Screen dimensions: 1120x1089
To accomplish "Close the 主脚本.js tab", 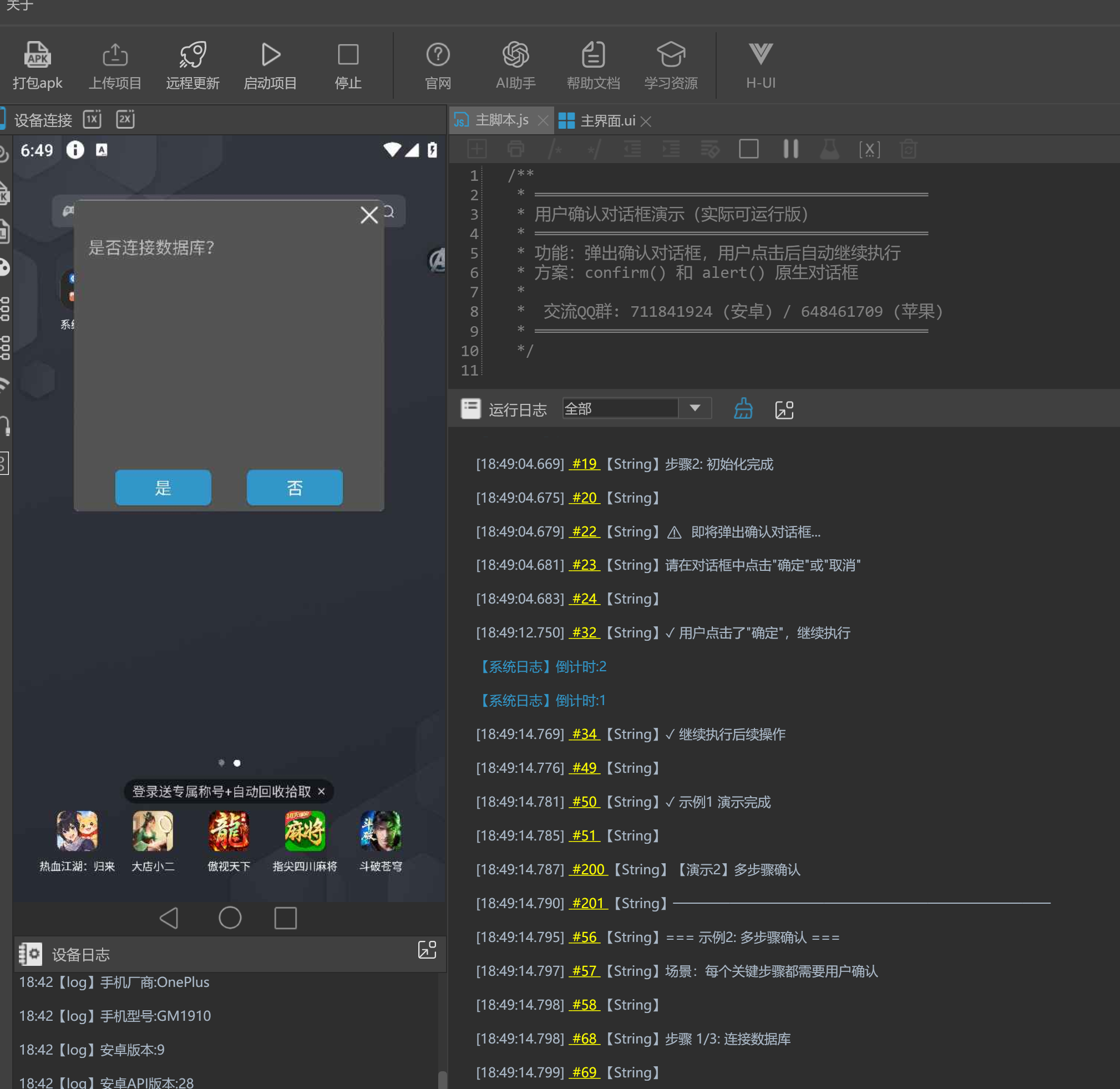I will point(543,121).
